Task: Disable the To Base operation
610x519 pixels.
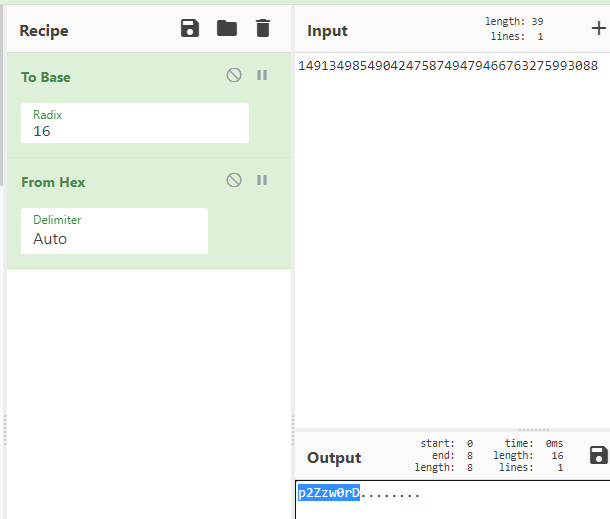Action: click(x=234, y=75)
